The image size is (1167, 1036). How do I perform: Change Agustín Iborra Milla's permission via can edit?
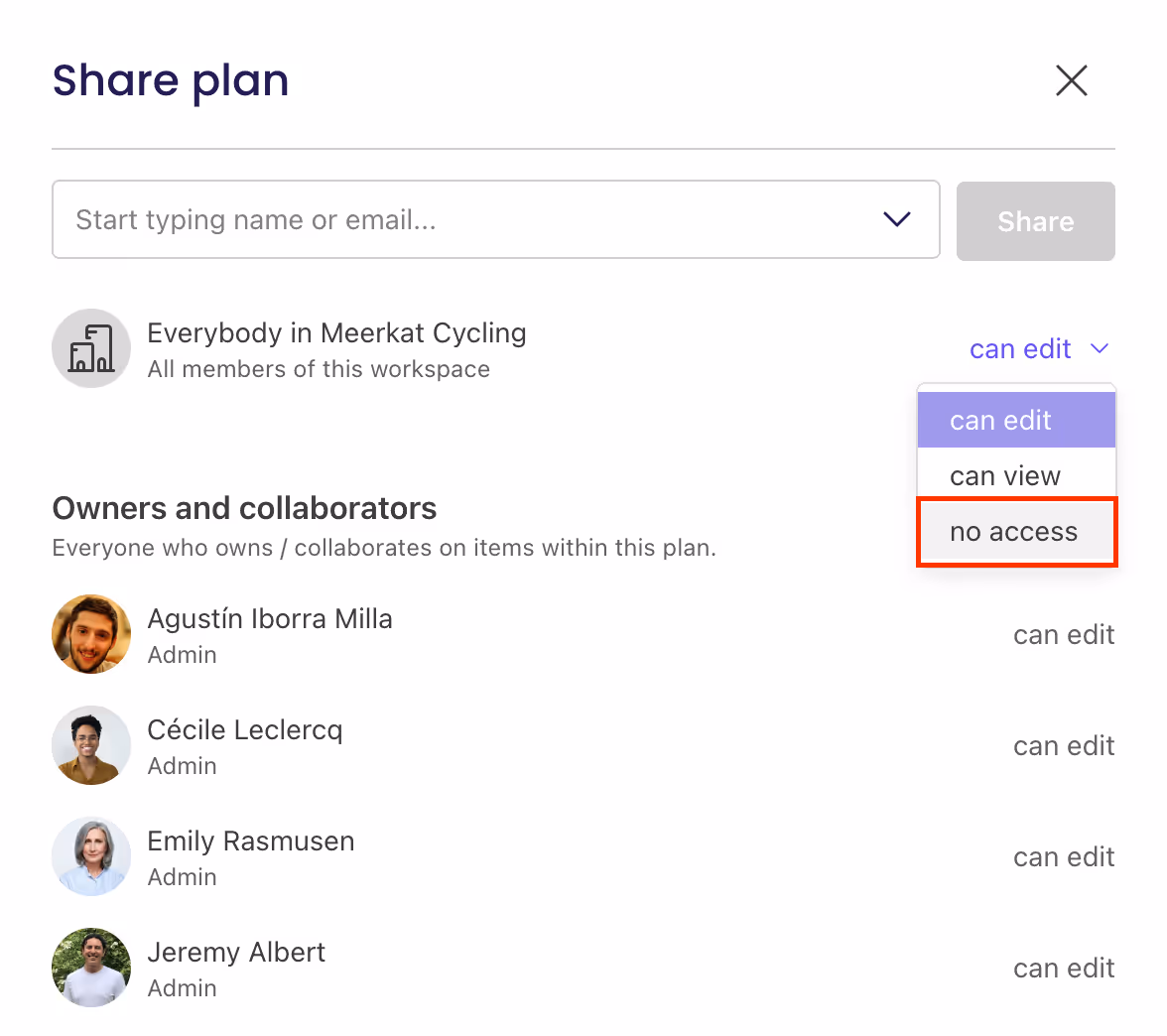pos(1063,634)
